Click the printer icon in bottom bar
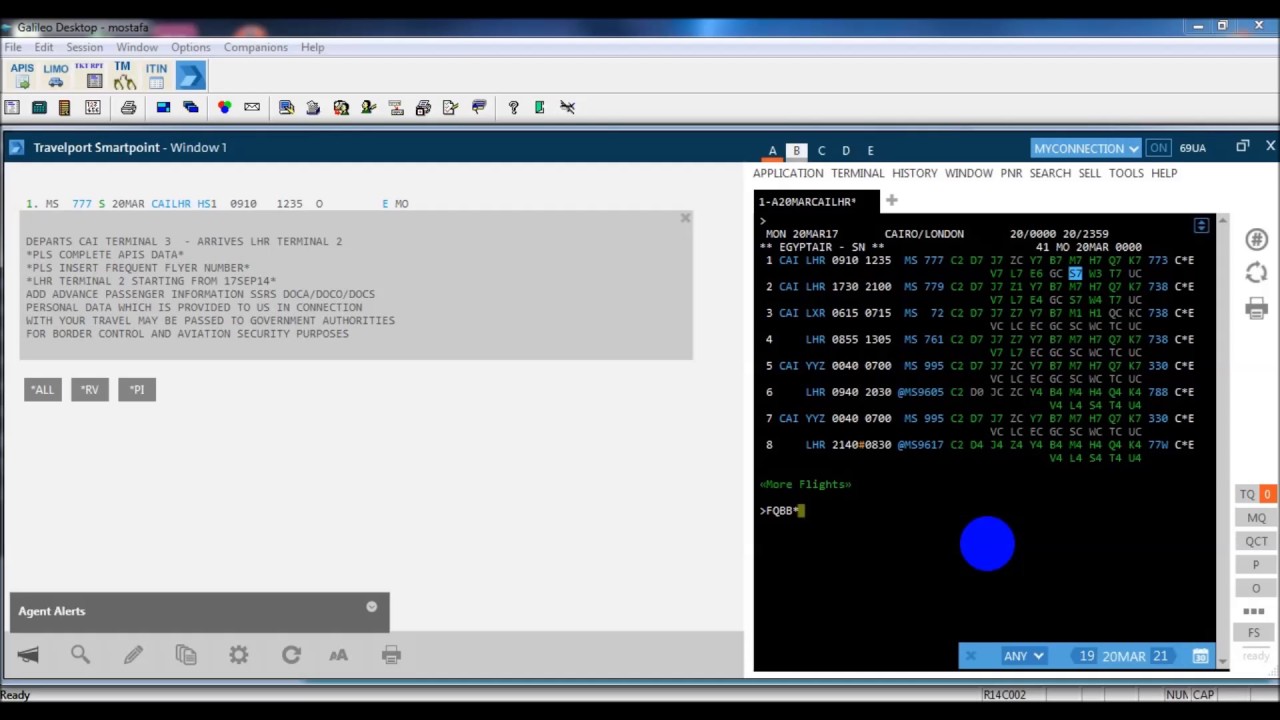The height and width of the screenshot is (720, 1280). tap(391, 655)
